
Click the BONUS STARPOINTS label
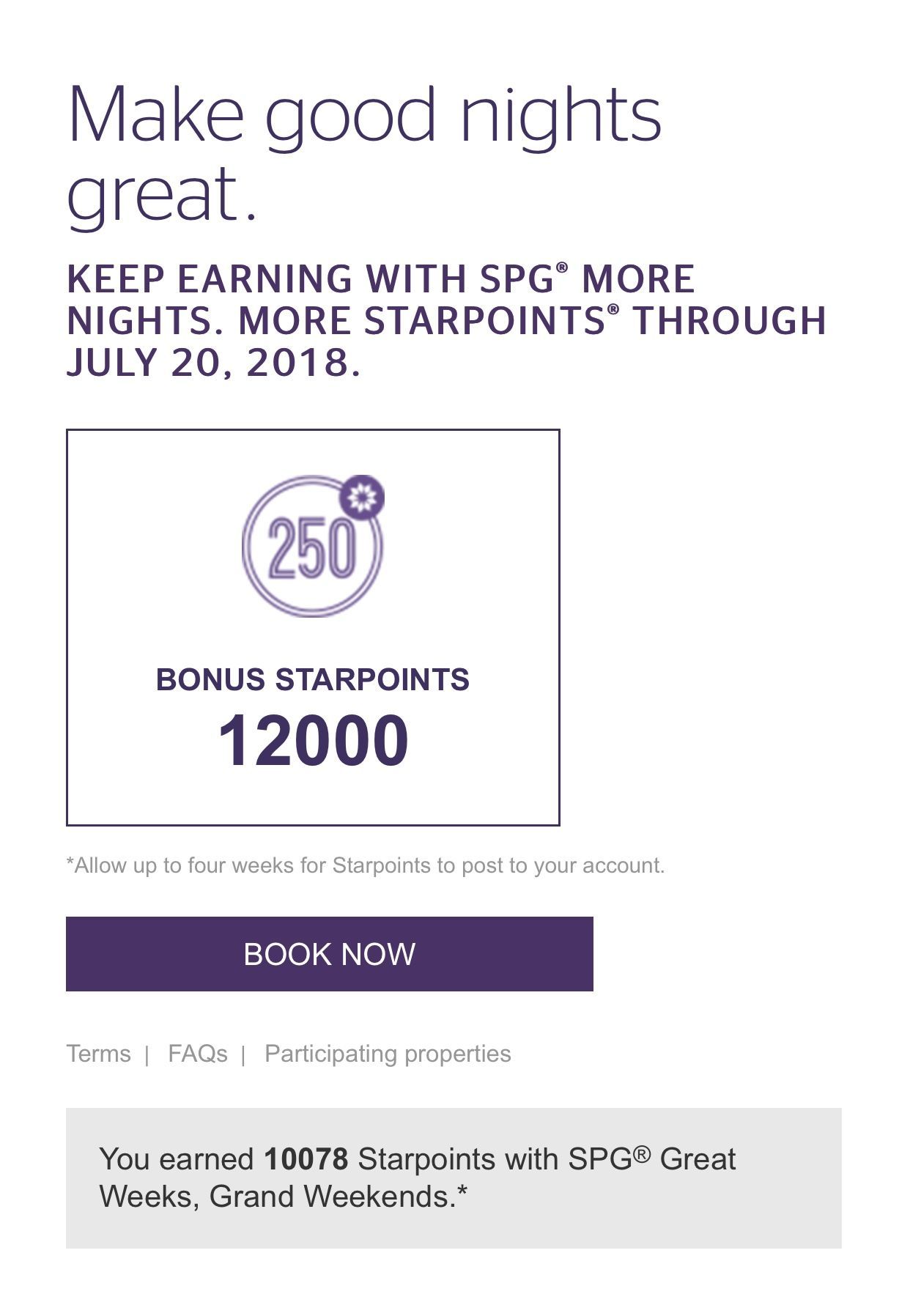(312, 679)
